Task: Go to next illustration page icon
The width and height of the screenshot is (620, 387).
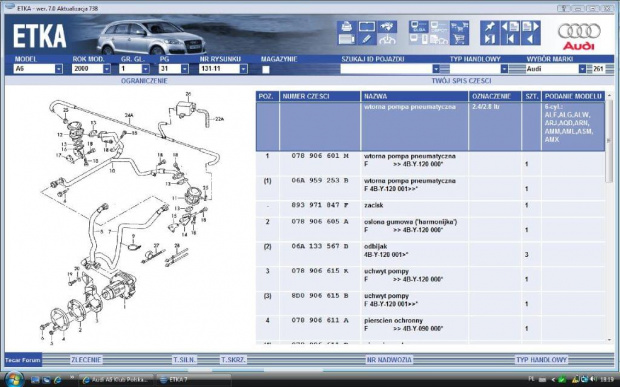Action: tap(531, 27)
